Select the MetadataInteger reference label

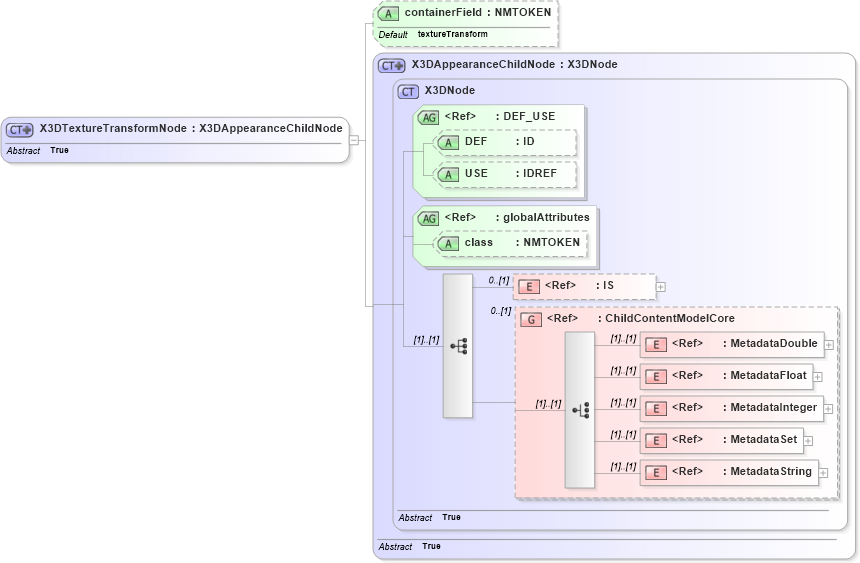[x=744, y=407]
